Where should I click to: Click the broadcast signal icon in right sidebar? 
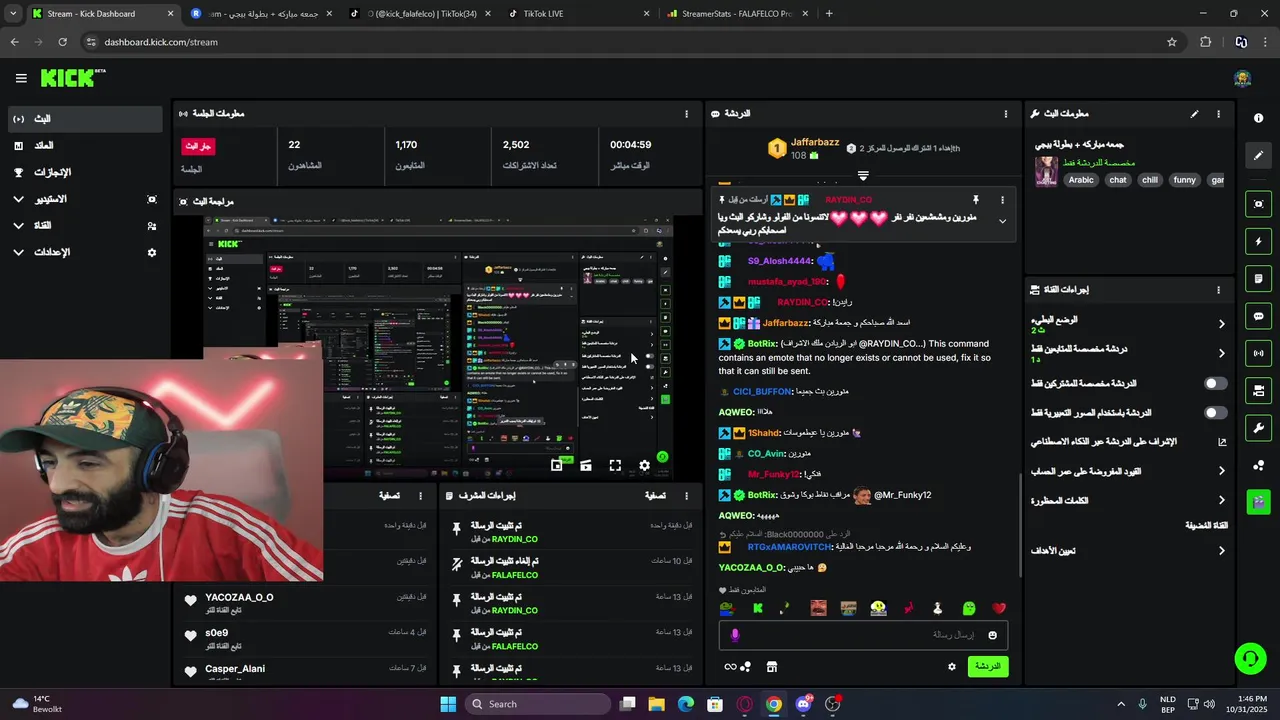tap(1258, 353)
